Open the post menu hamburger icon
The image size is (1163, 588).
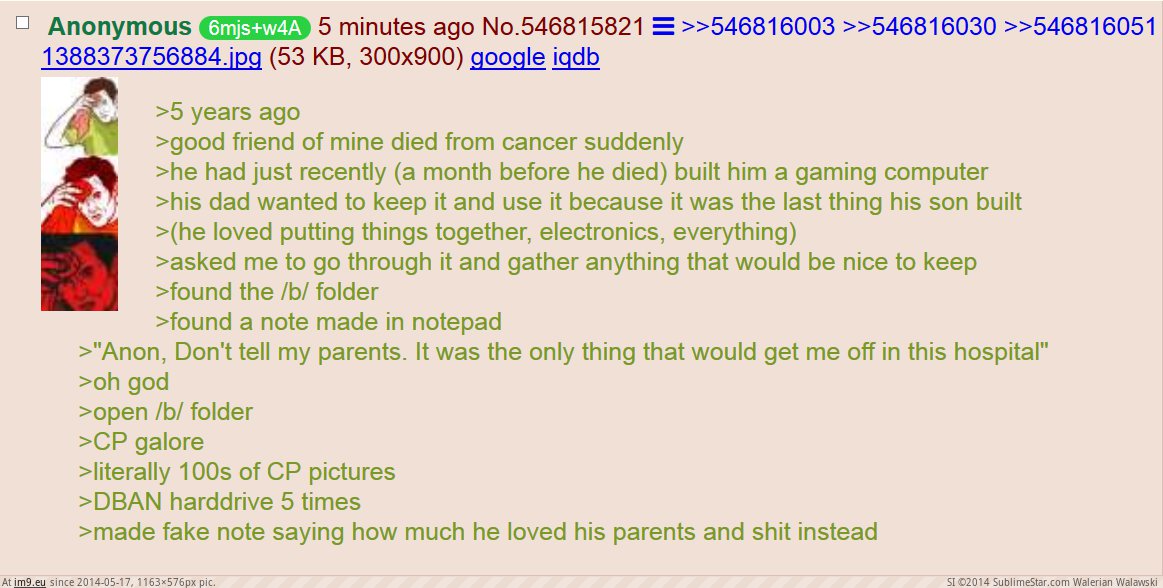click(663, 27)
